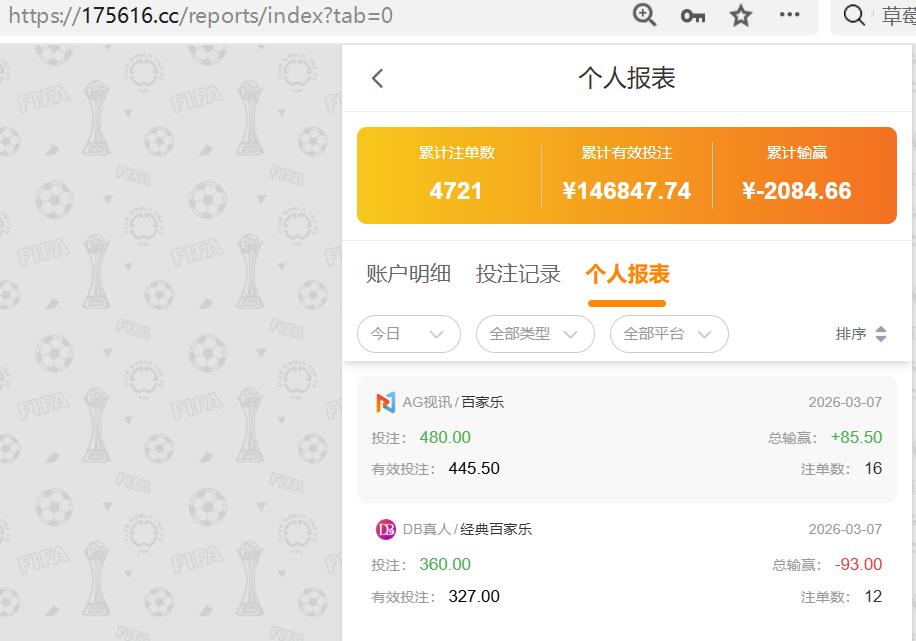Click the AG视讯 platform logo icon

(387, 403)
